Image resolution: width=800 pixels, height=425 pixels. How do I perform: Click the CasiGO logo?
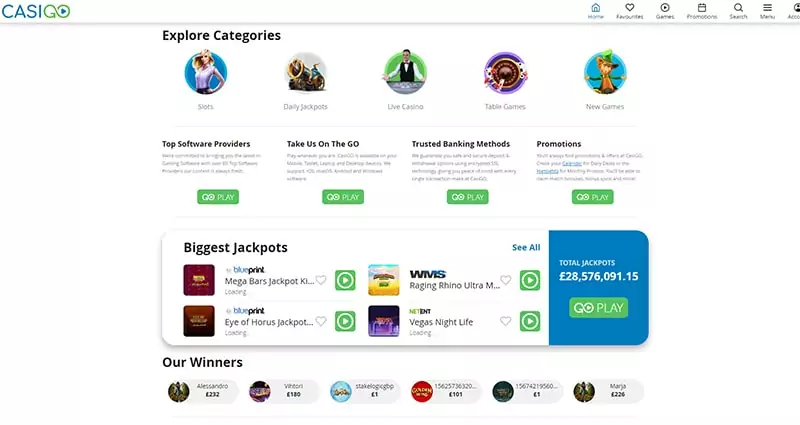point(36,11)
